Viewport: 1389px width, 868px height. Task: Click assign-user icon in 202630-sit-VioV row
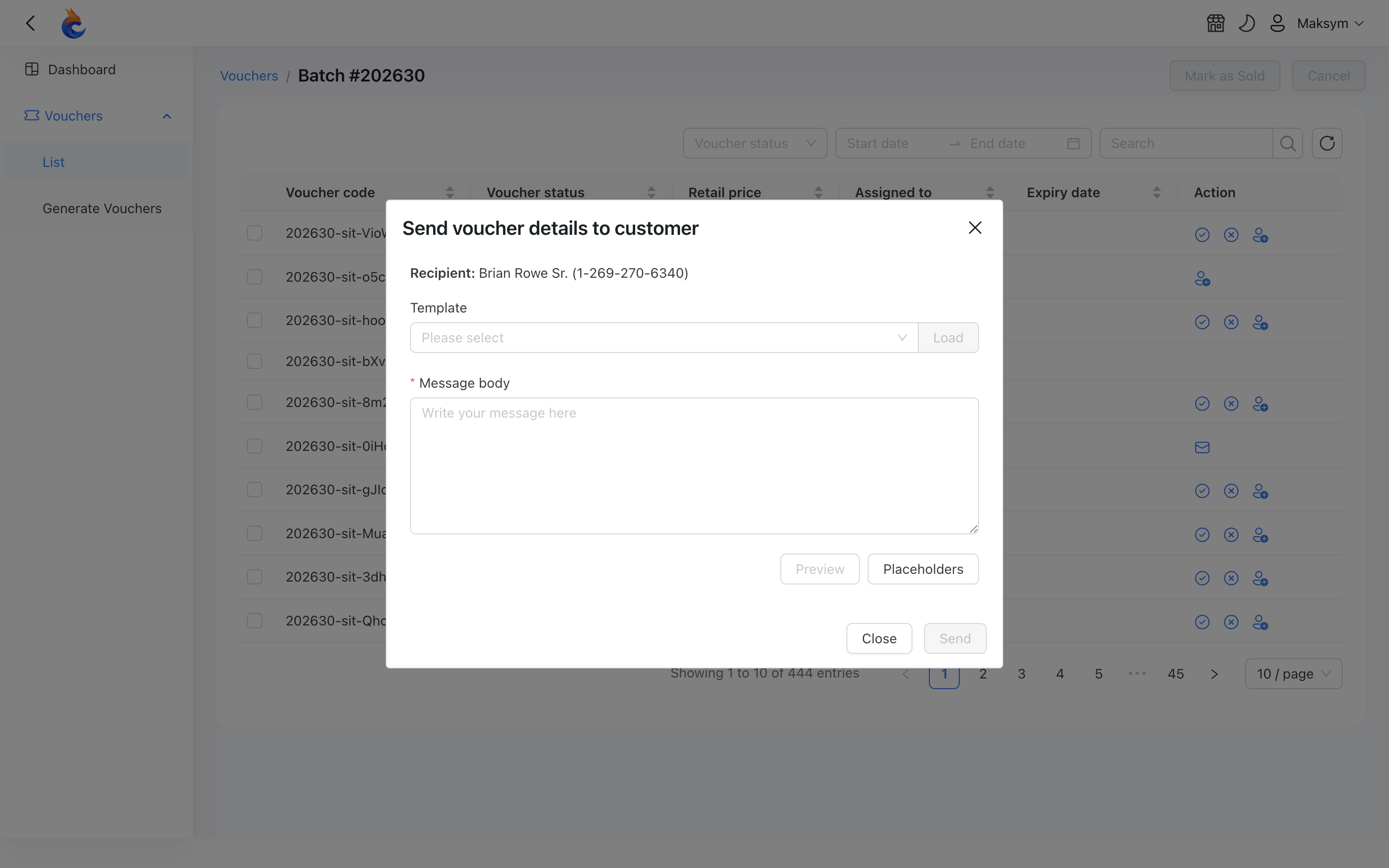point(1260,235)
